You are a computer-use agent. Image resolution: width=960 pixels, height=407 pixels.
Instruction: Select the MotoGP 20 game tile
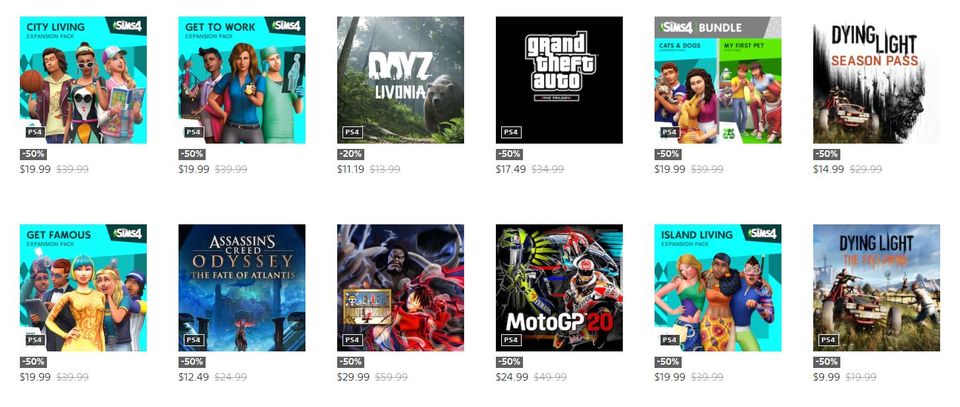point(559,288)
